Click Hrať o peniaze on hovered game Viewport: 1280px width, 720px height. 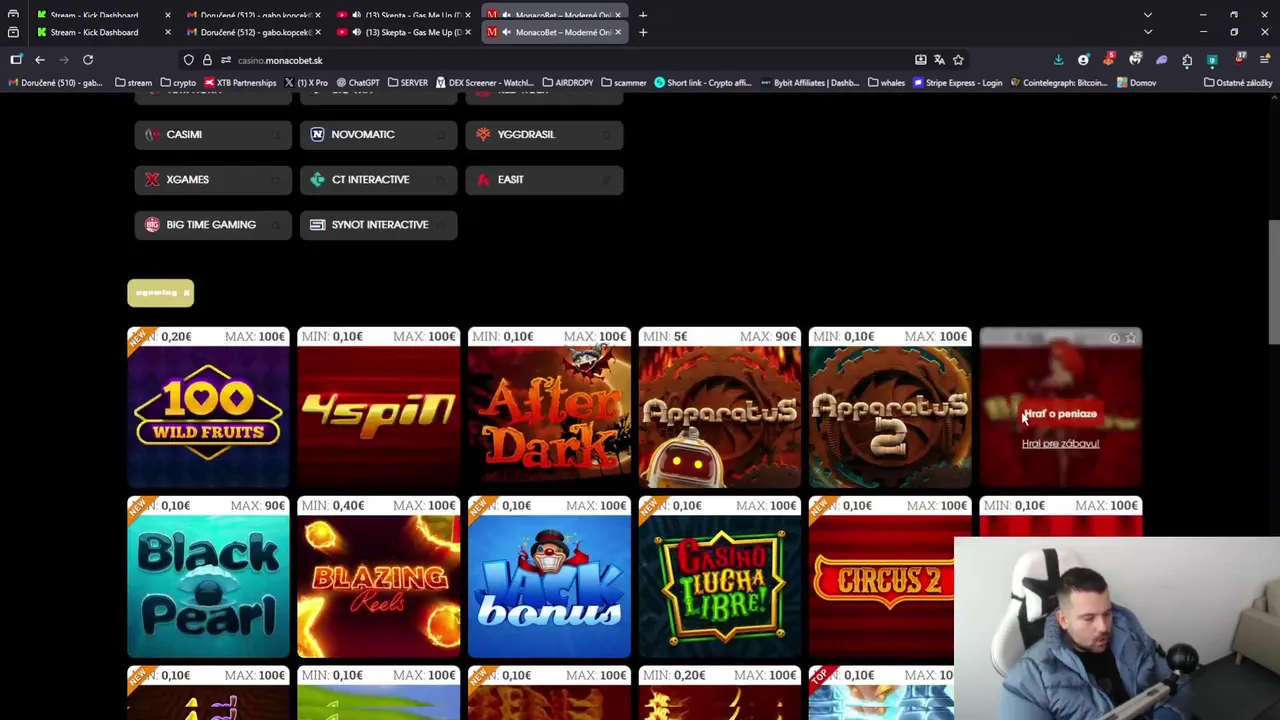coord(1060,414)
